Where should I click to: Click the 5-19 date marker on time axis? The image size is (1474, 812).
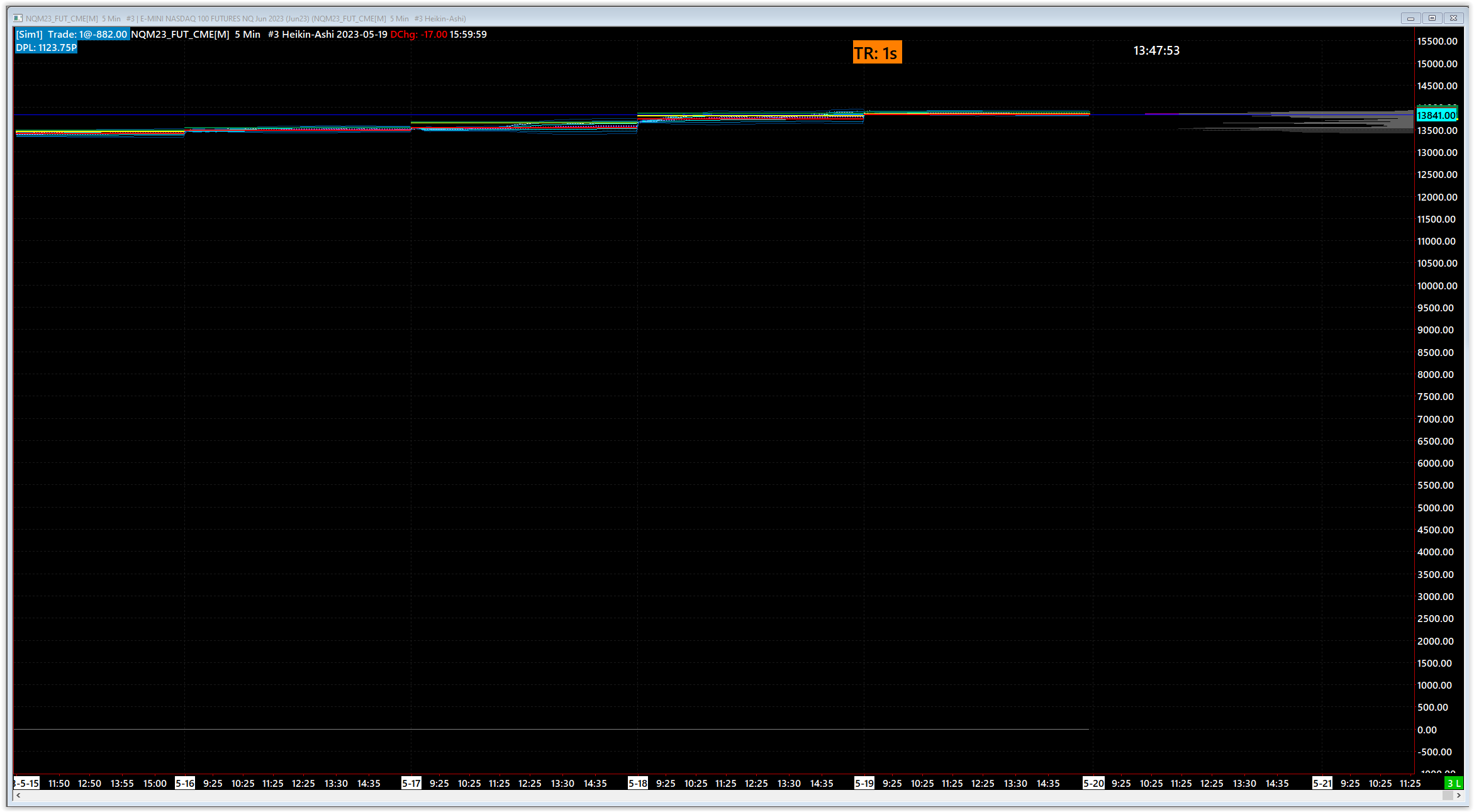(x=864, y=783)
